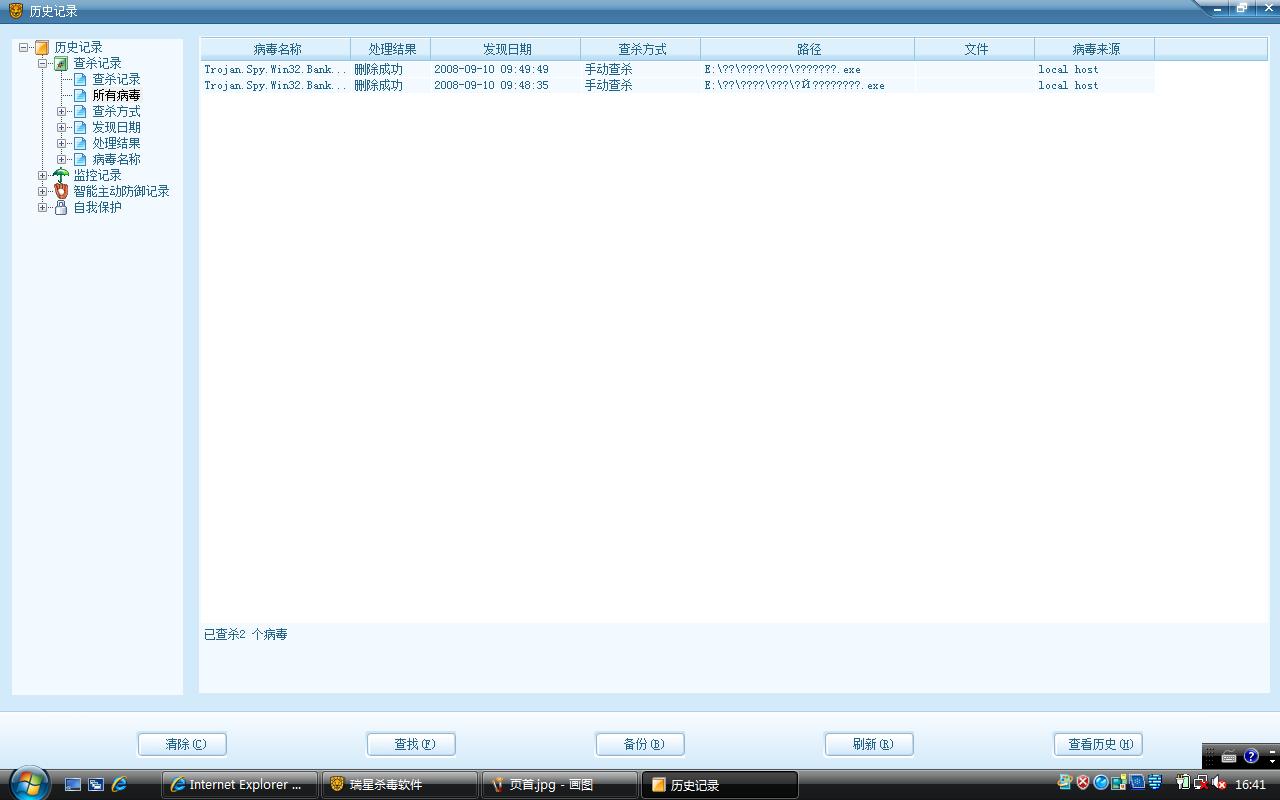Click the 刷新(R) button
This screenshot has height=800, width=1280.
[869, 744]
